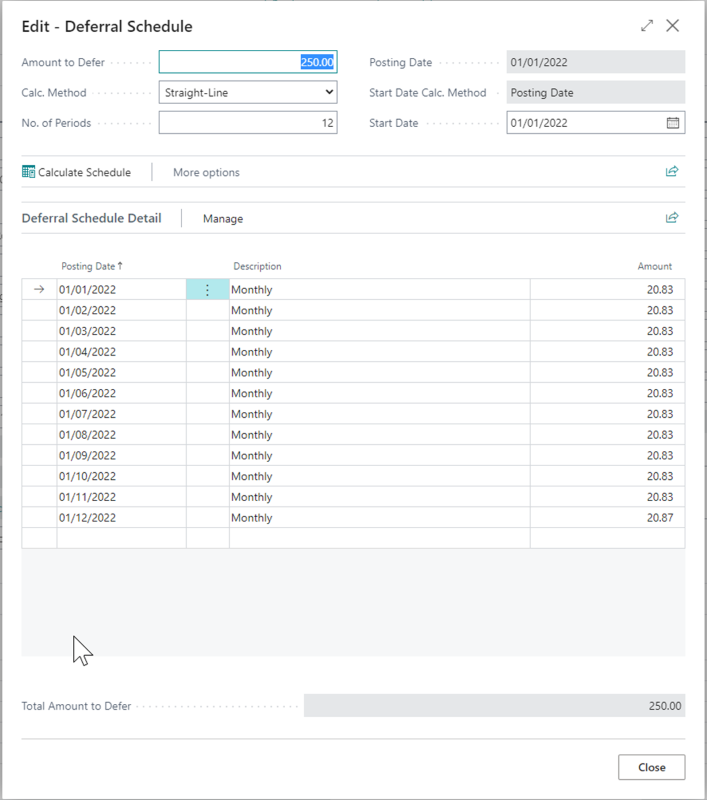Screen dimensions: 707x800
Task: Select the 20.87 amount cell
Action: tap(607, 518)
